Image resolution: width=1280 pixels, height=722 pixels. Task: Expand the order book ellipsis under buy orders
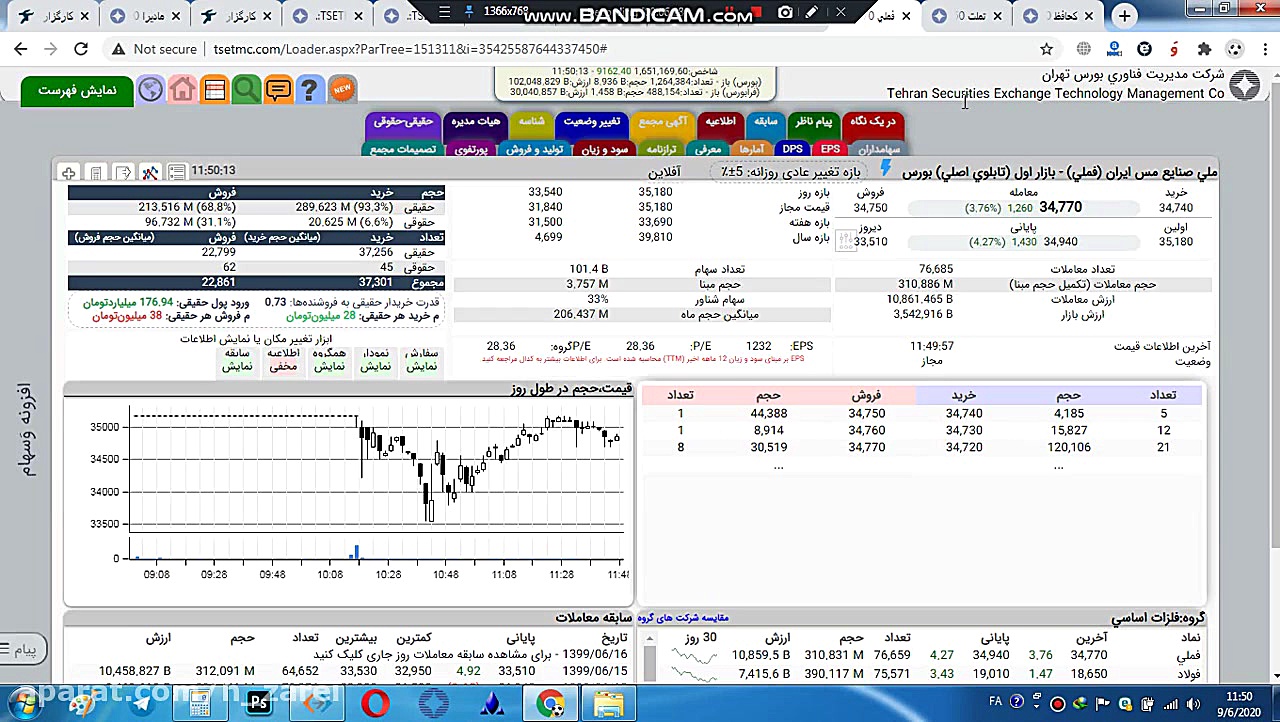click(x=1058, y=466)
